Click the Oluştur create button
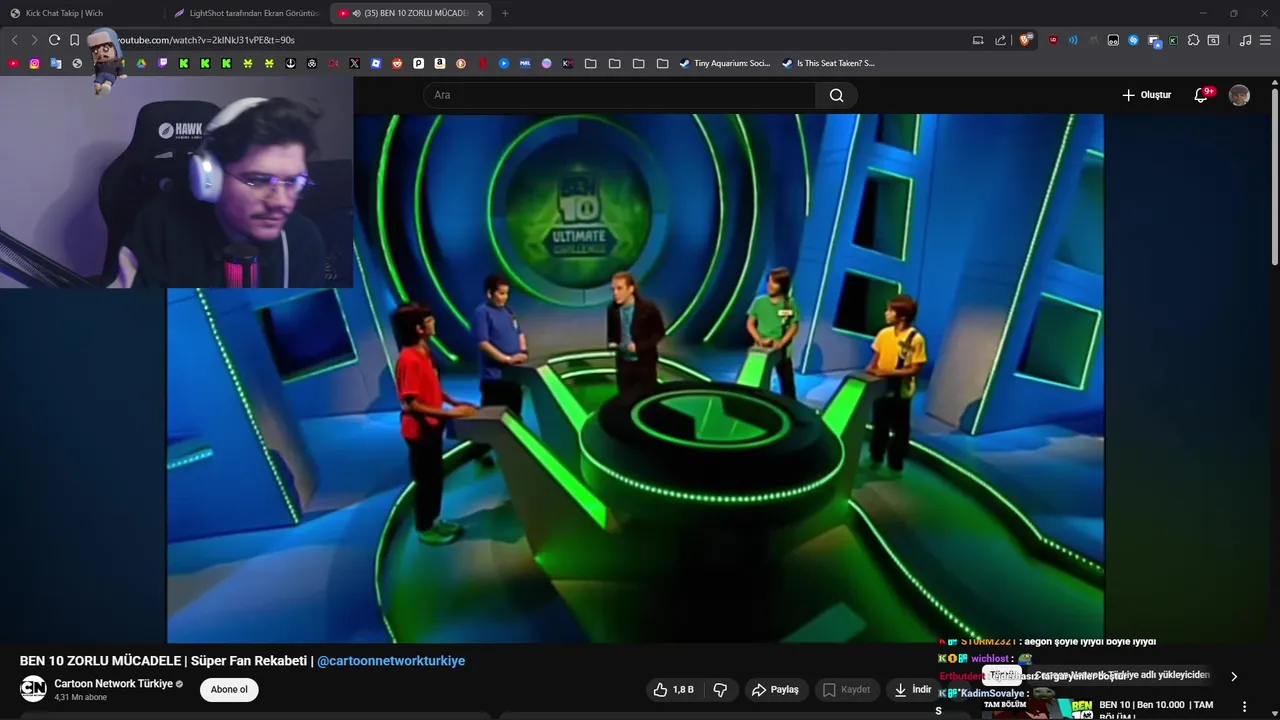 1146,95
